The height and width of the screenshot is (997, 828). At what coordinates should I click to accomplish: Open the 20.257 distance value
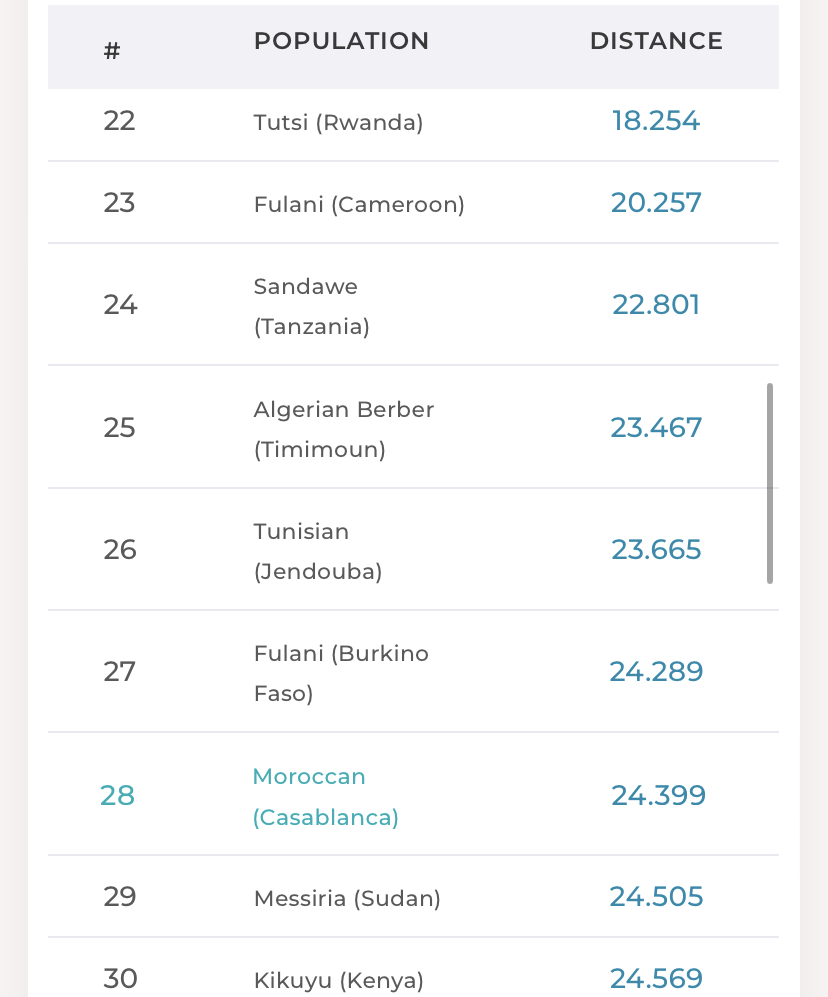point(656,203)
